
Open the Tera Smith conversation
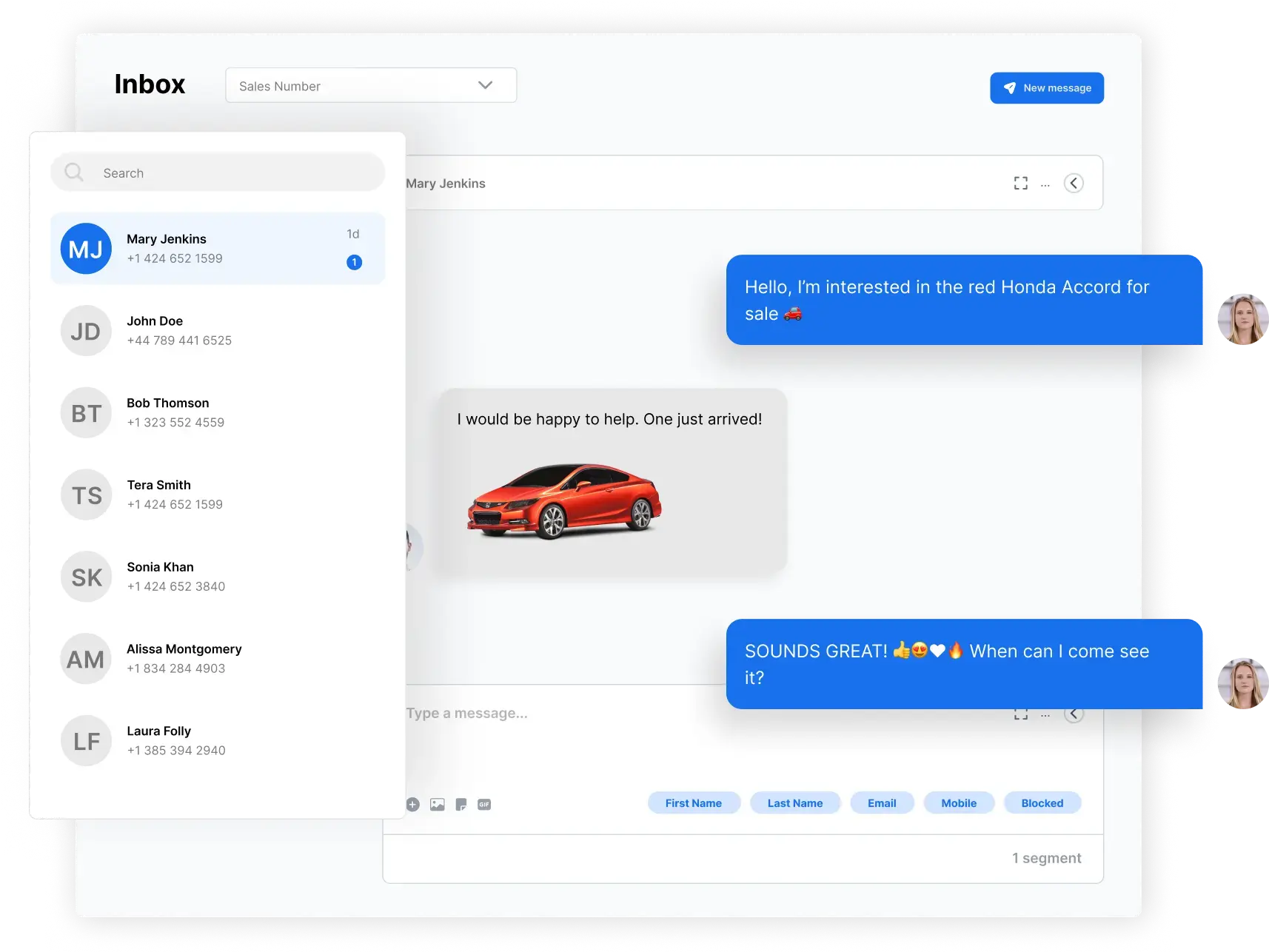pos(218,495)
